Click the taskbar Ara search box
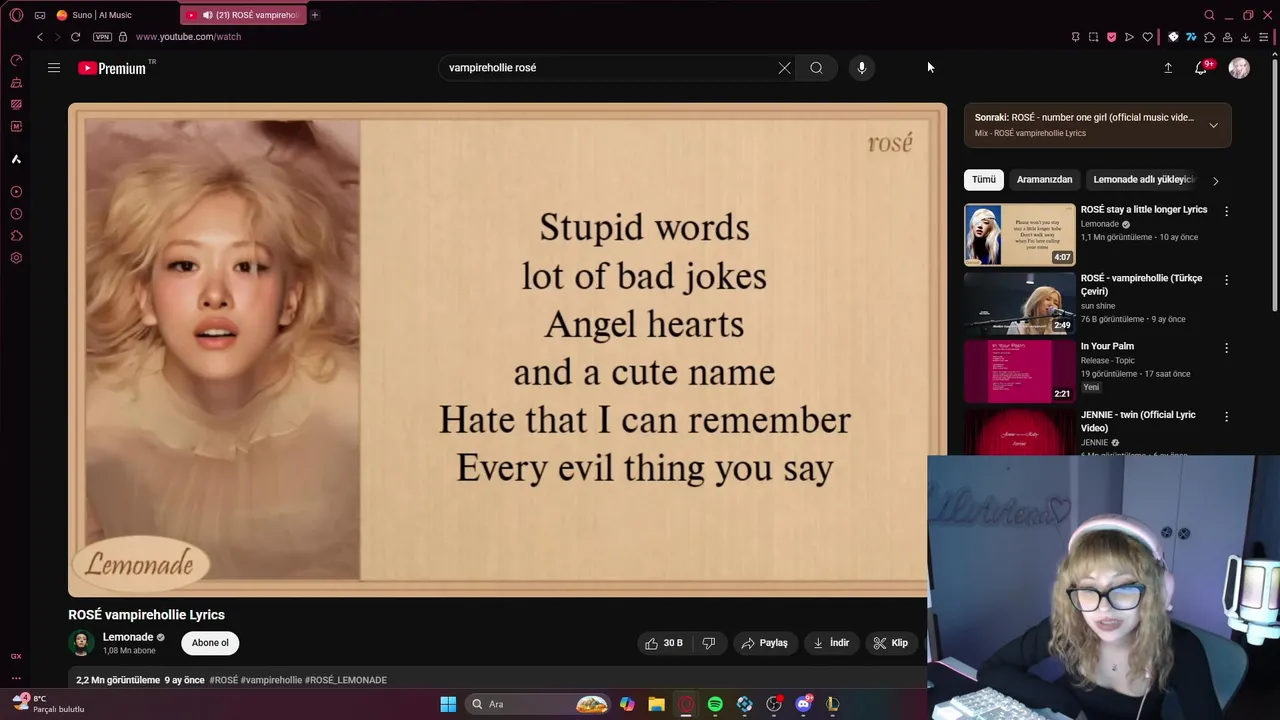1280x720 pixels. (538, 704)
